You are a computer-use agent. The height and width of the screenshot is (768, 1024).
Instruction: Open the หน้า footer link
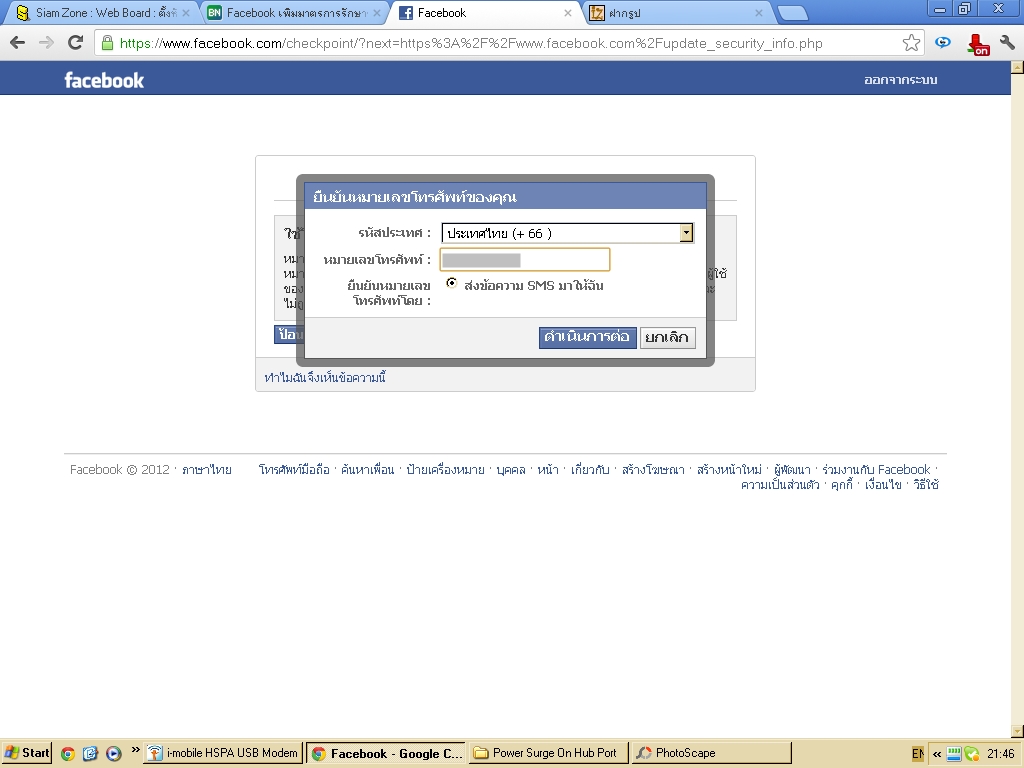(548, 470)
